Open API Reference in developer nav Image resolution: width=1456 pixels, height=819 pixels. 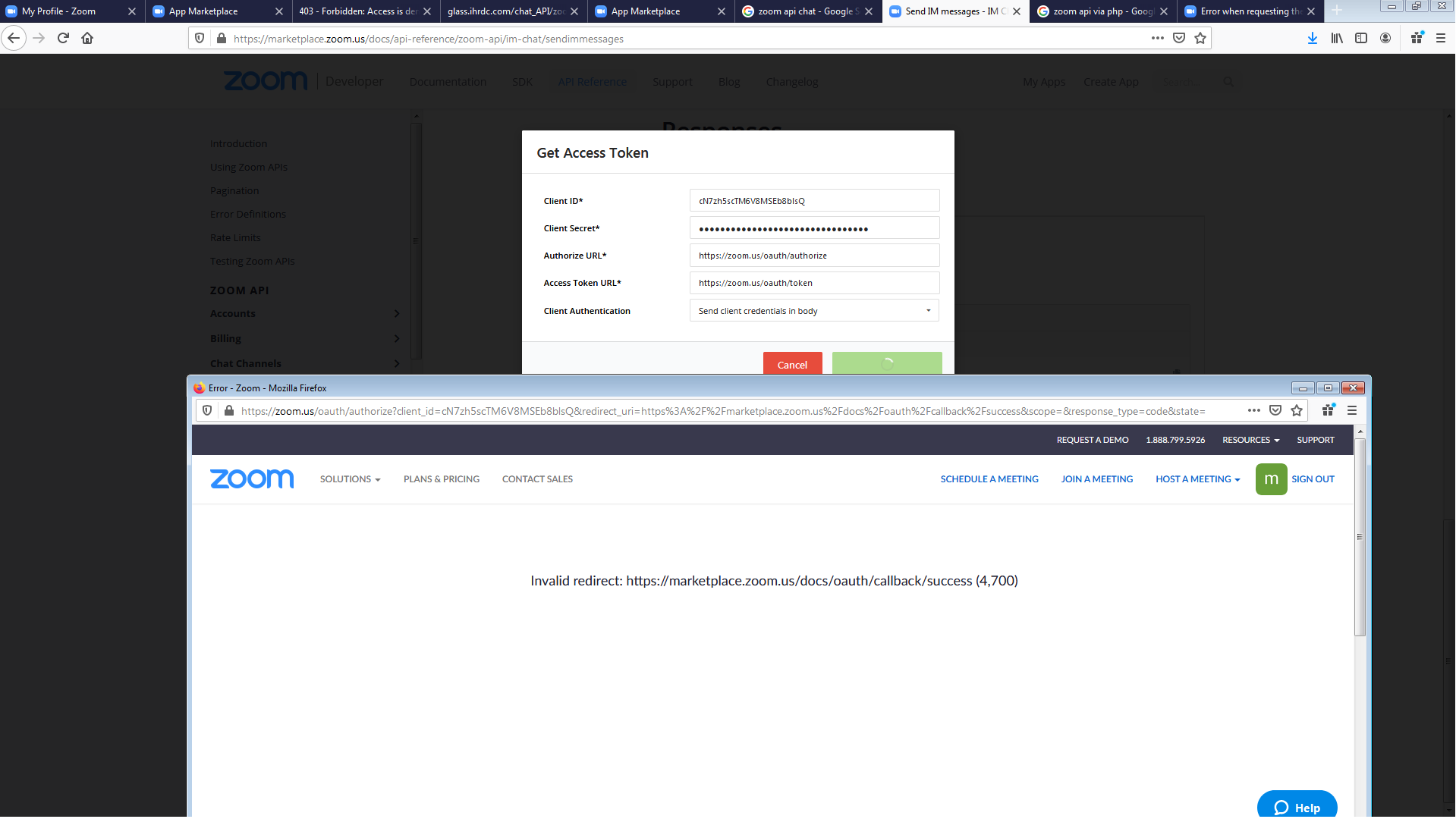tap(593, 82)
